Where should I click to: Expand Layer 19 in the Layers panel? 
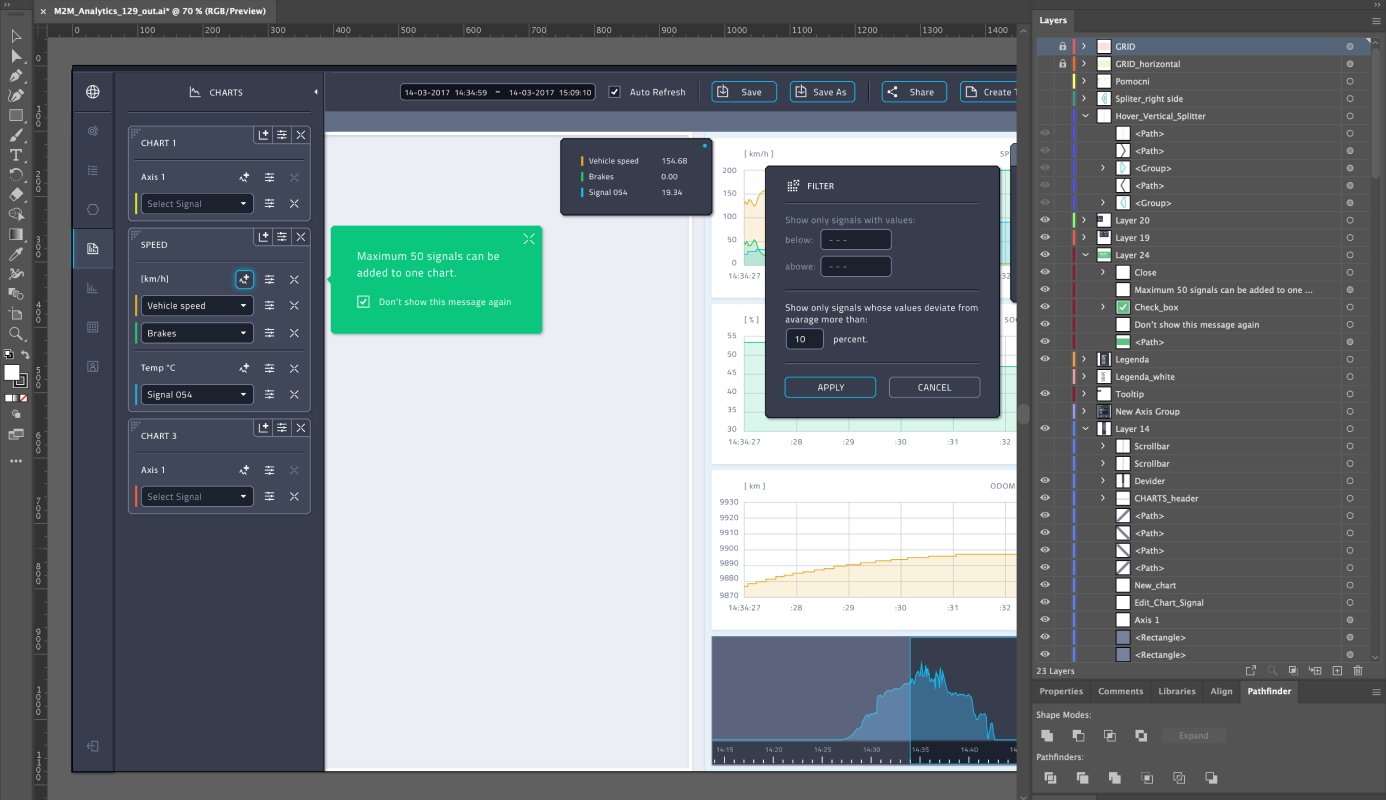[1084, 238]
